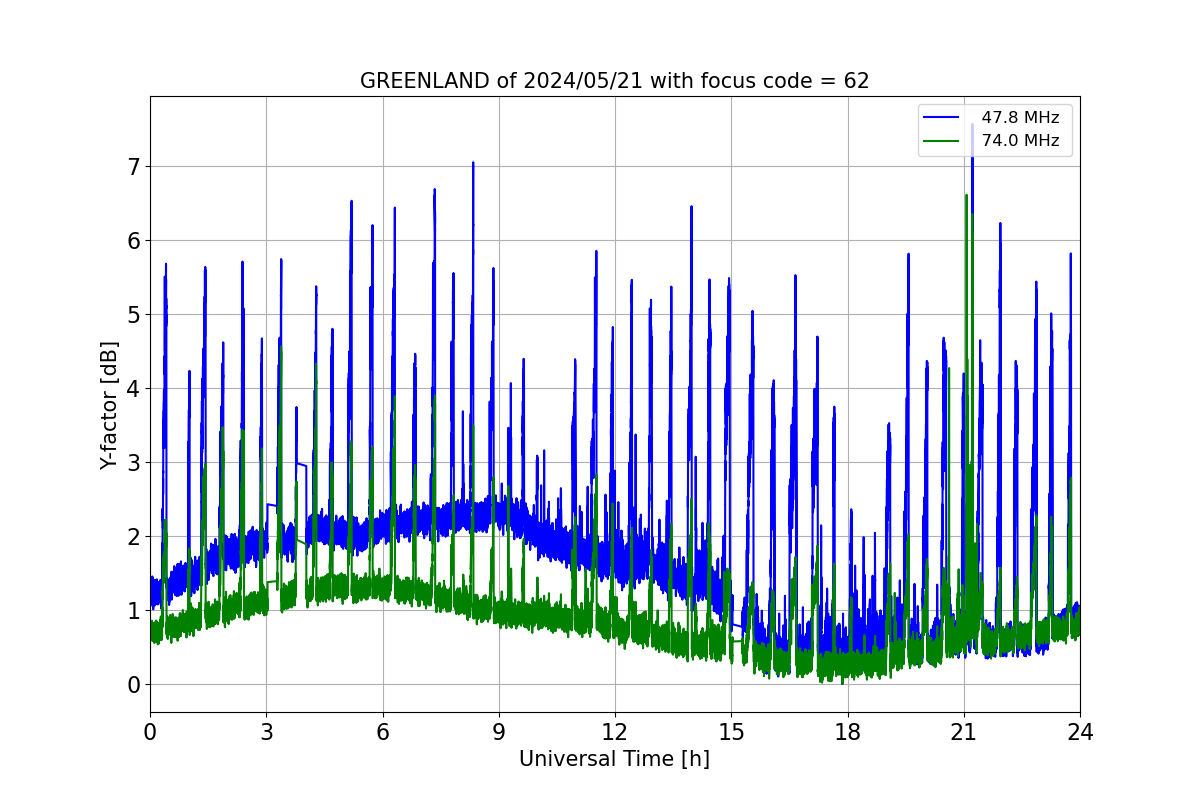This screenshot has width=1200, height=800.
Task: Click x-axis tick label 3
Action: pyautogui.click(x=266, y=732)
